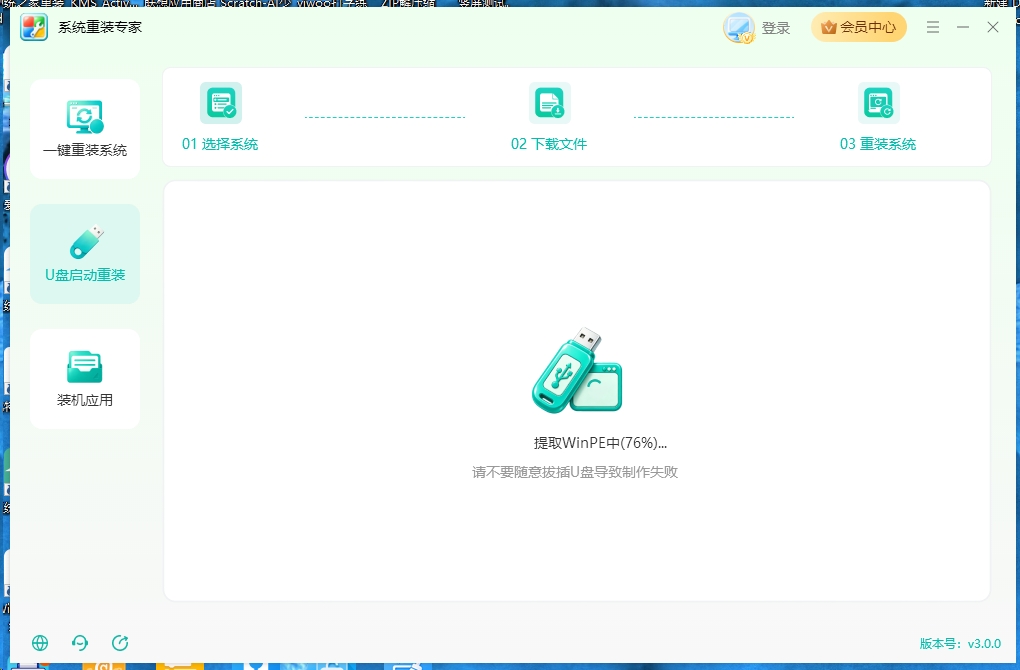
Task: Close the 系统重装专家 window
Action: 993,27
